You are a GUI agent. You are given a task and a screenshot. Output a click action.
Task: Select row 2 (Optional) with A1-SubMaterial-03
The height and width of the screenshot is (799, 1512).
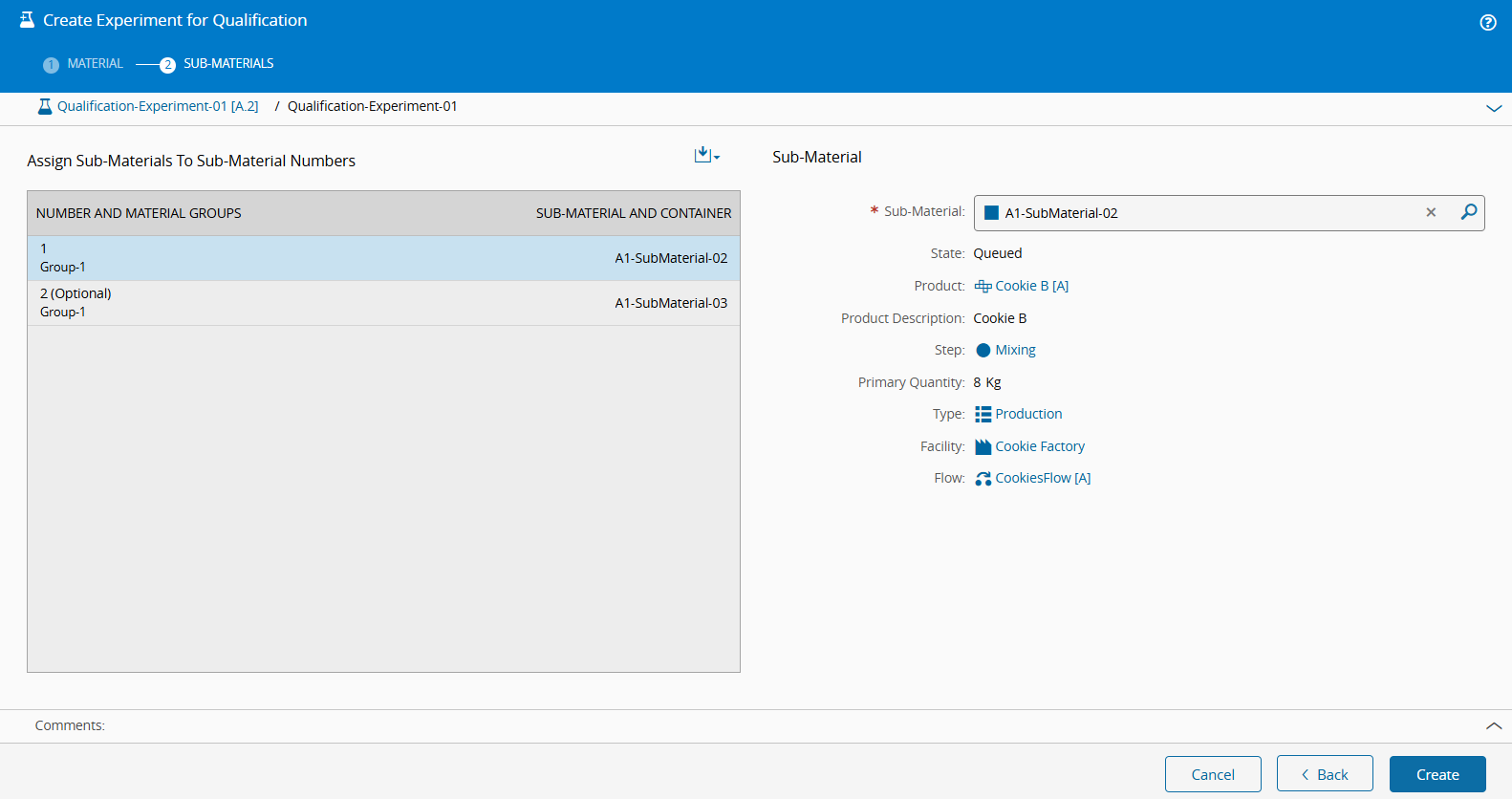click(383, 303)
